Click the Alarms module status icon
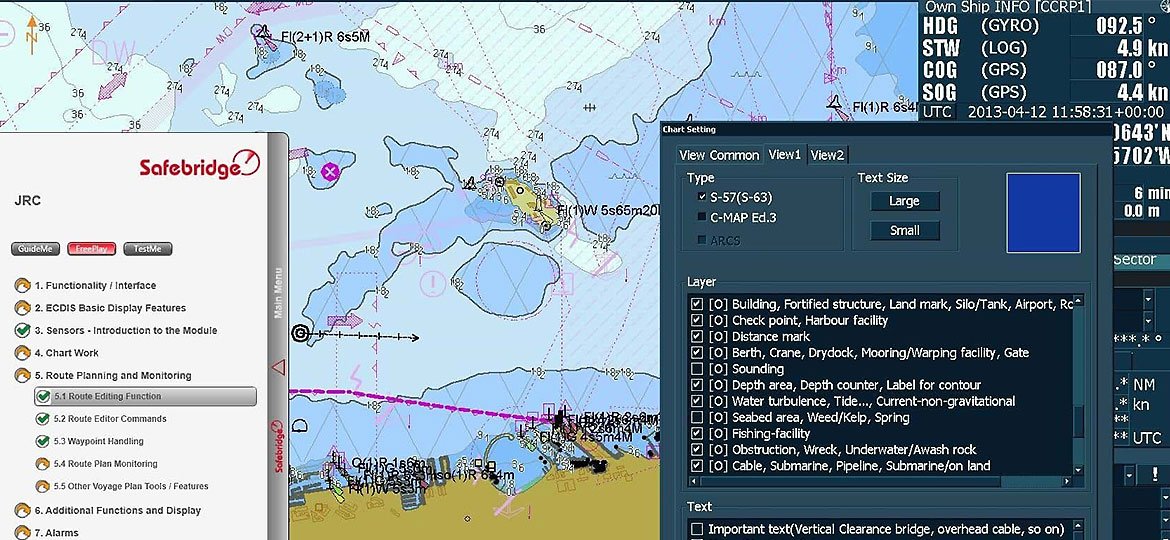Screen dimensions: 1170x540 pos(22,533)
